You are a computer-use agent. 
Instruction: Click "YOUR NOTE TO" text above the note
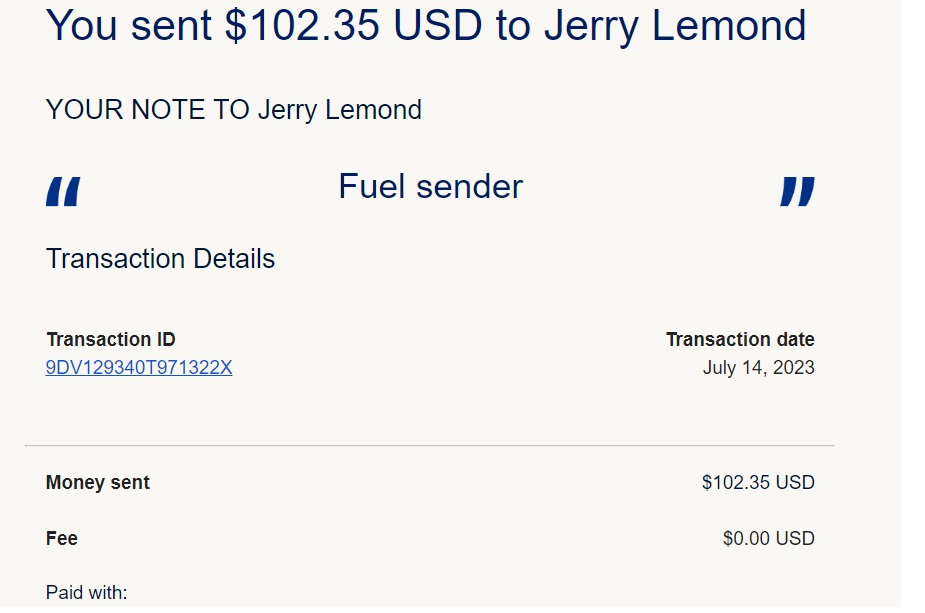click(x=148, y=110)
